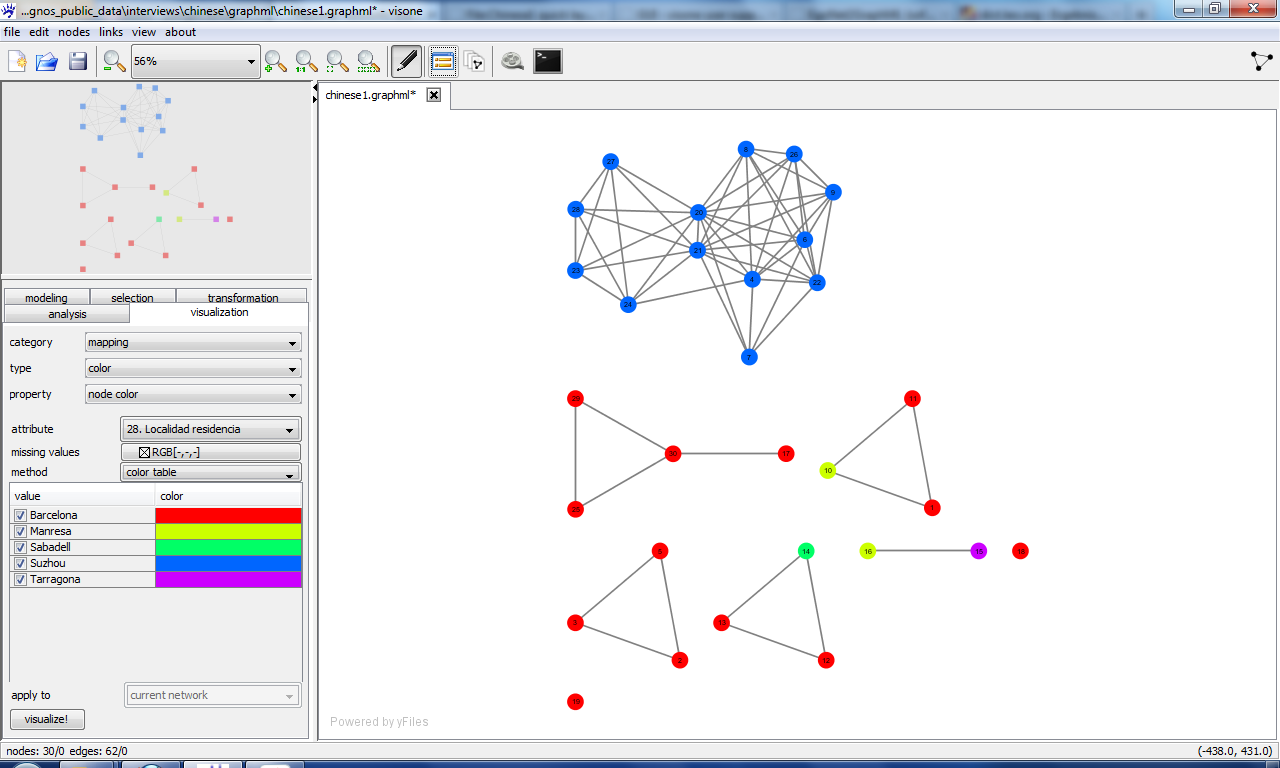Open the about menu
This screenshot has width=1280, height=768.
point(181,32)
